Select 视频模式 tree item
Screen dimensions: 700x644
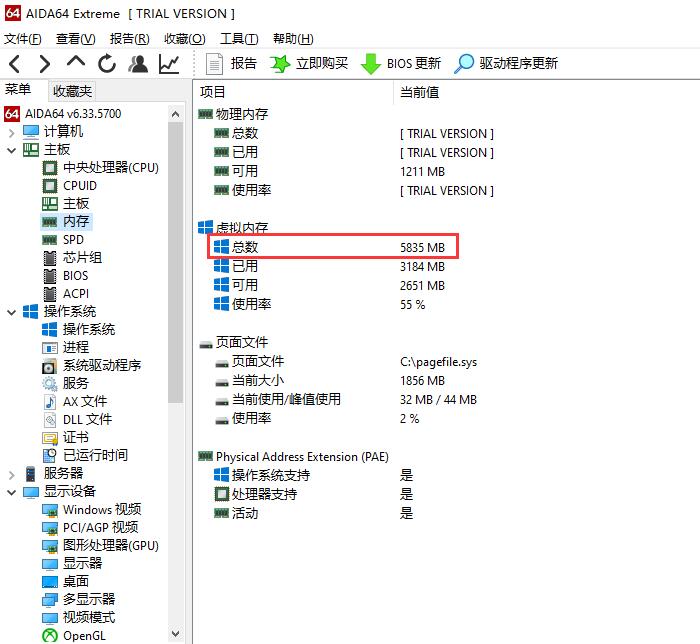79,618
